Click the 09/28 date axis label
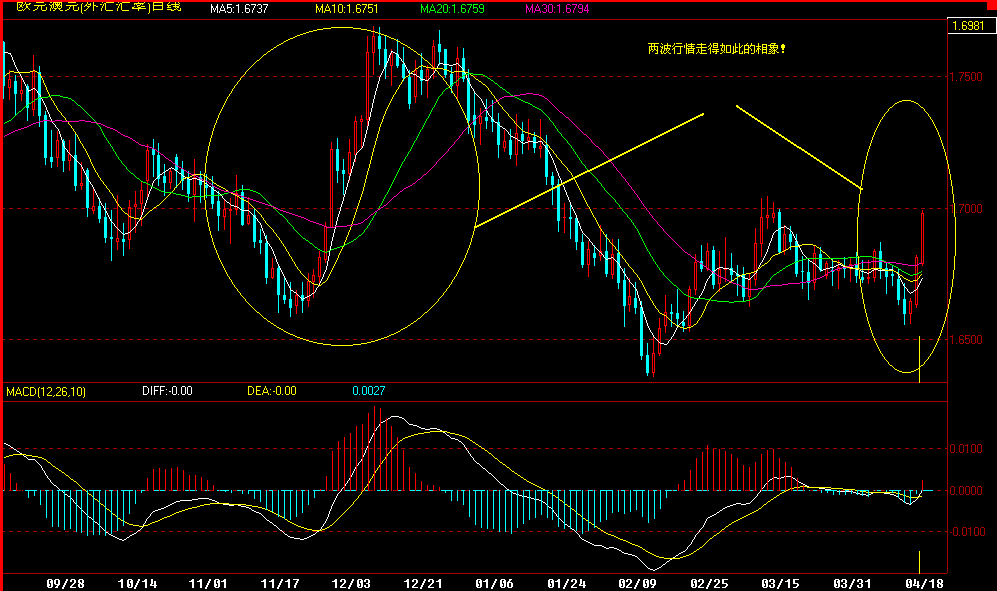This screenshot has width=997, height=591. tap(63, 581)
